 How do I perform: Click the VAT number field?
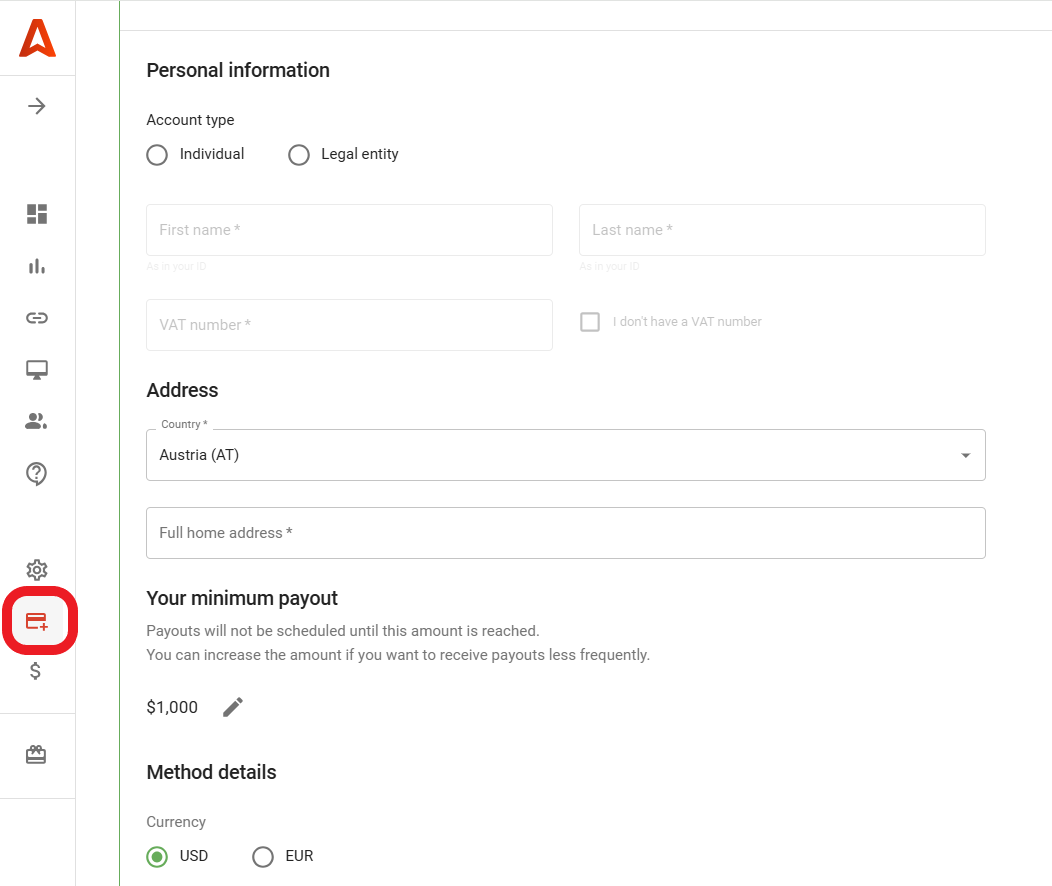(349, 324)
